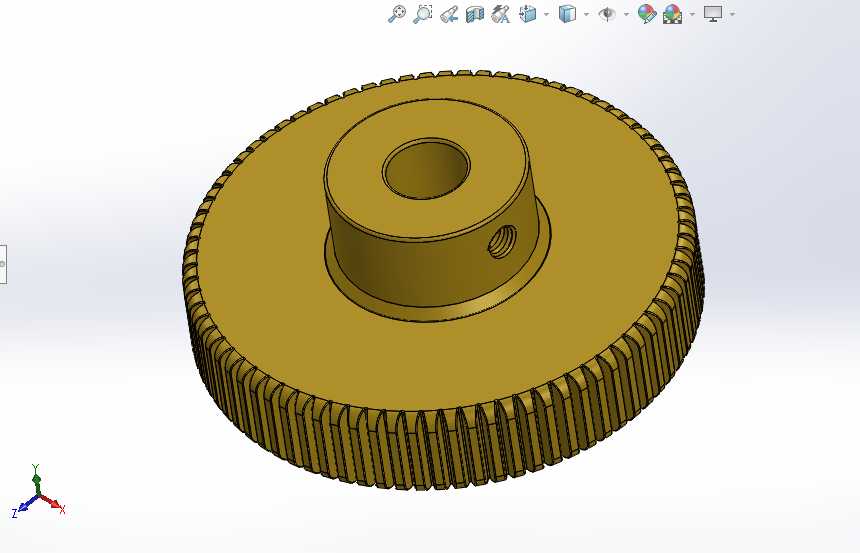Click the Zoom to Fit icon
This screenshot has width=860, height=553.
point(397,14)
